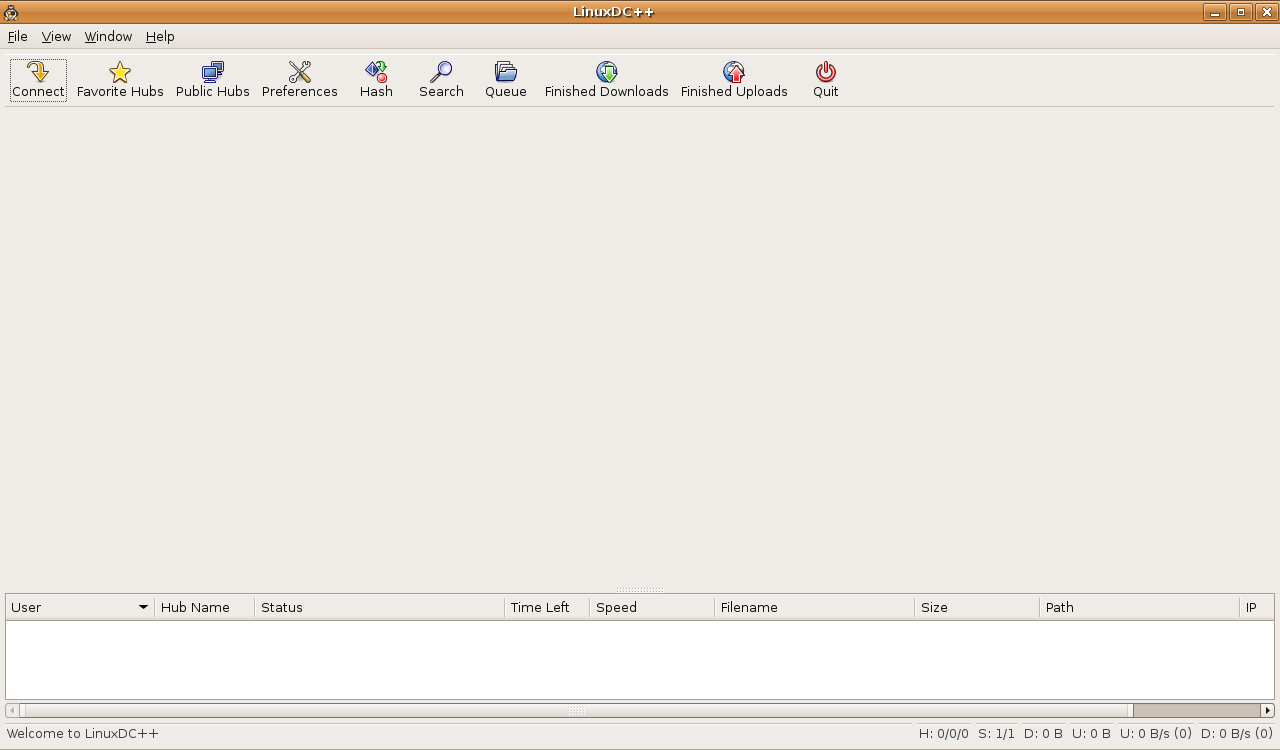This screenshot has height=750, width=1280.
Task: Click 'U: 0 B/s (0)' upload speed status
Action: [1155, 734]
